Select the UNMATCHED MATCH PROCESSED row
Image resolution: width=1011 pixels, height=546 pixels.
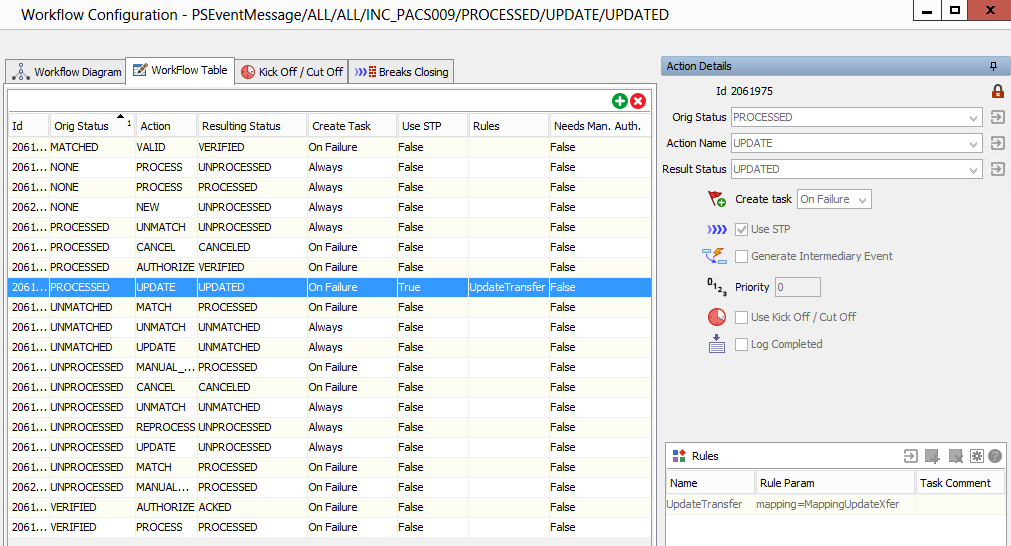(x=329, y=307)
